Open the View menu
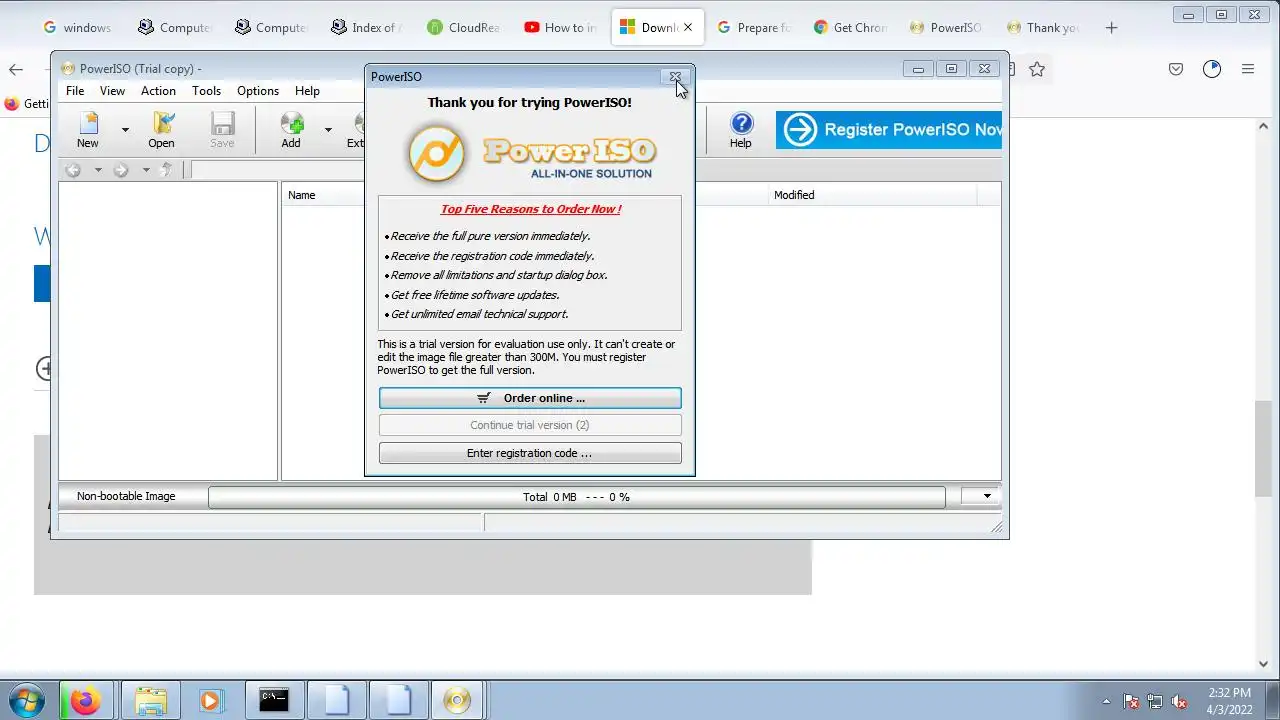 click(x=112, y=91)
